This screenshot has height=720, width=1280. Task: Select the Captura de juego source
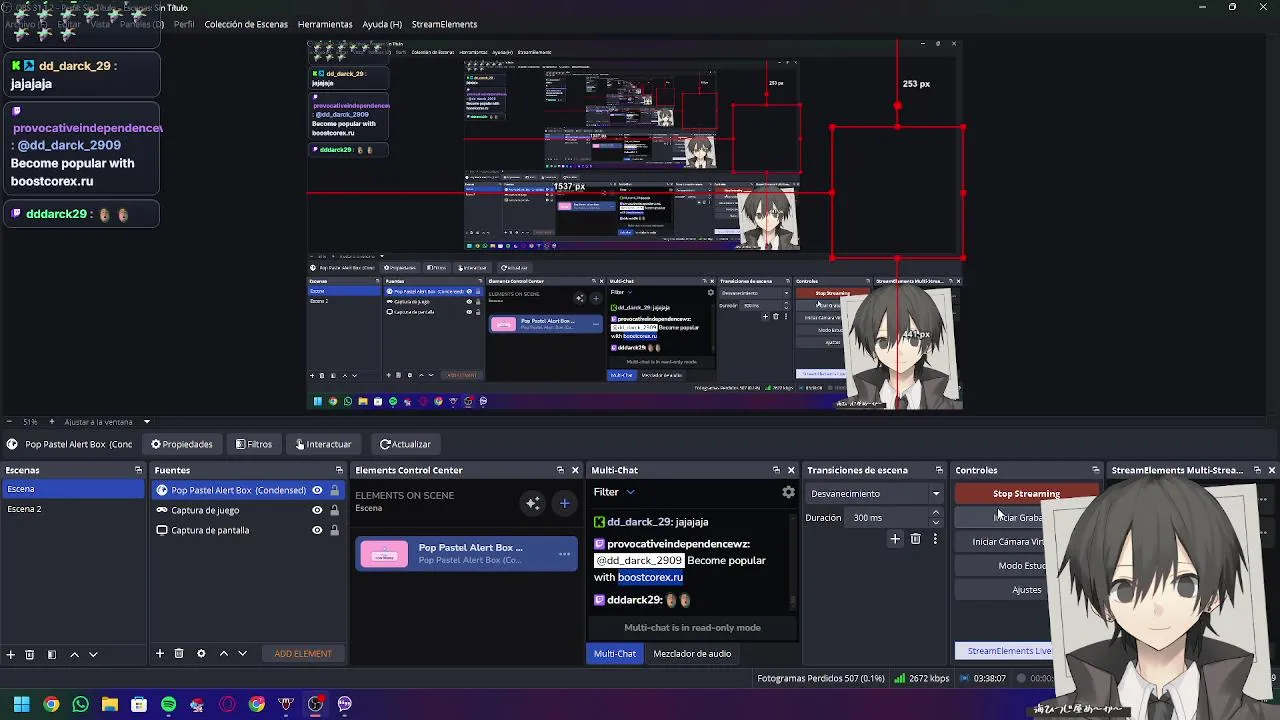pos(205,510)
